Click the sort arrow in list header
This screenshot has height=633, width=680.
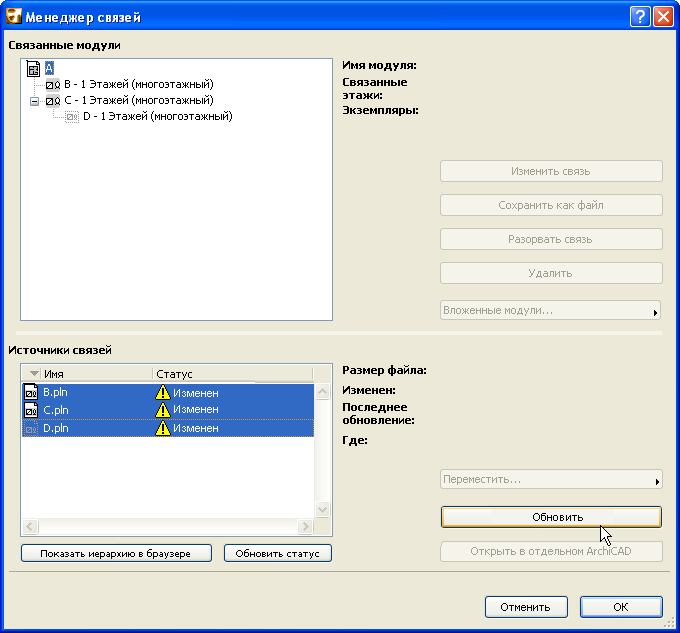pos(34,373)
